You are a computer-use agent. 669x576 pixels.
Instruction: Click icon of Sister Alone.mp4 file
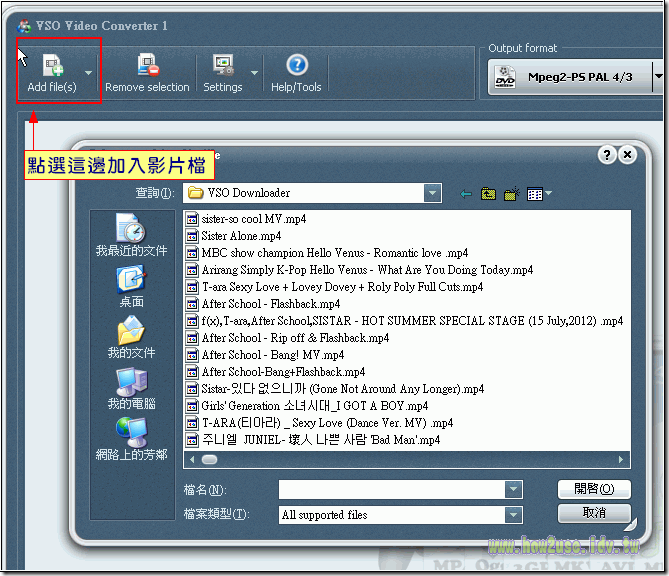(192, 236)
